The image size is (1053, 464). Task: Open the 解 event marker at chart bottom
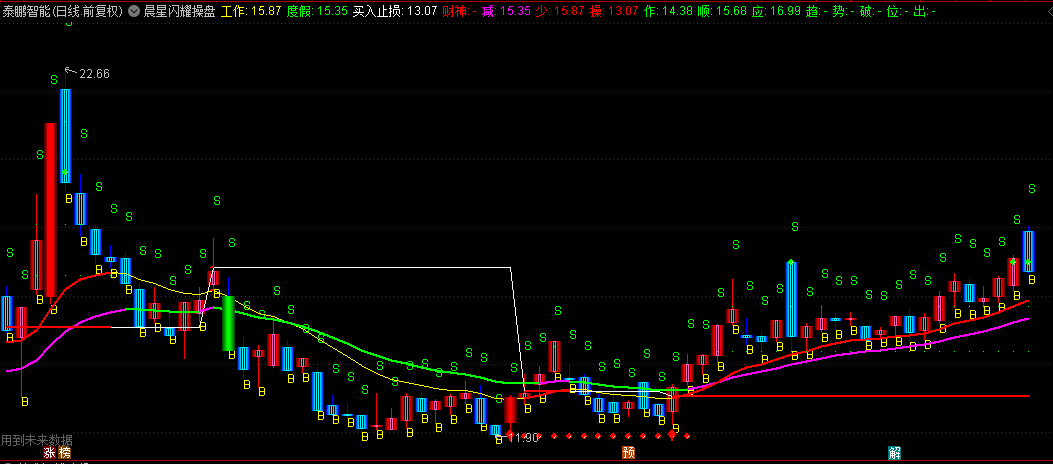[895, 453]
